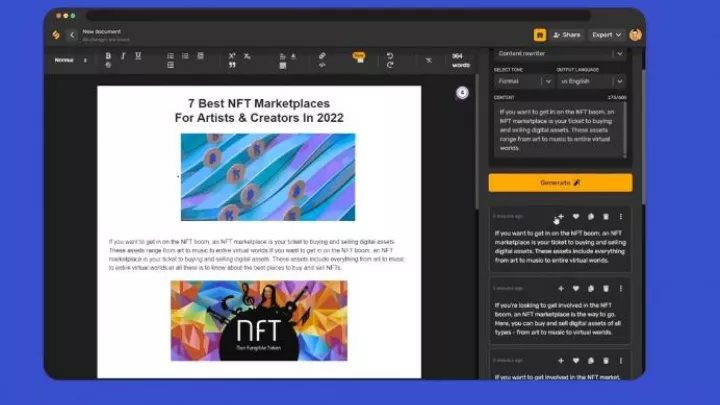Screen dimensions: 720x405
Task: Click the Select Tone label
Action: 508,70
